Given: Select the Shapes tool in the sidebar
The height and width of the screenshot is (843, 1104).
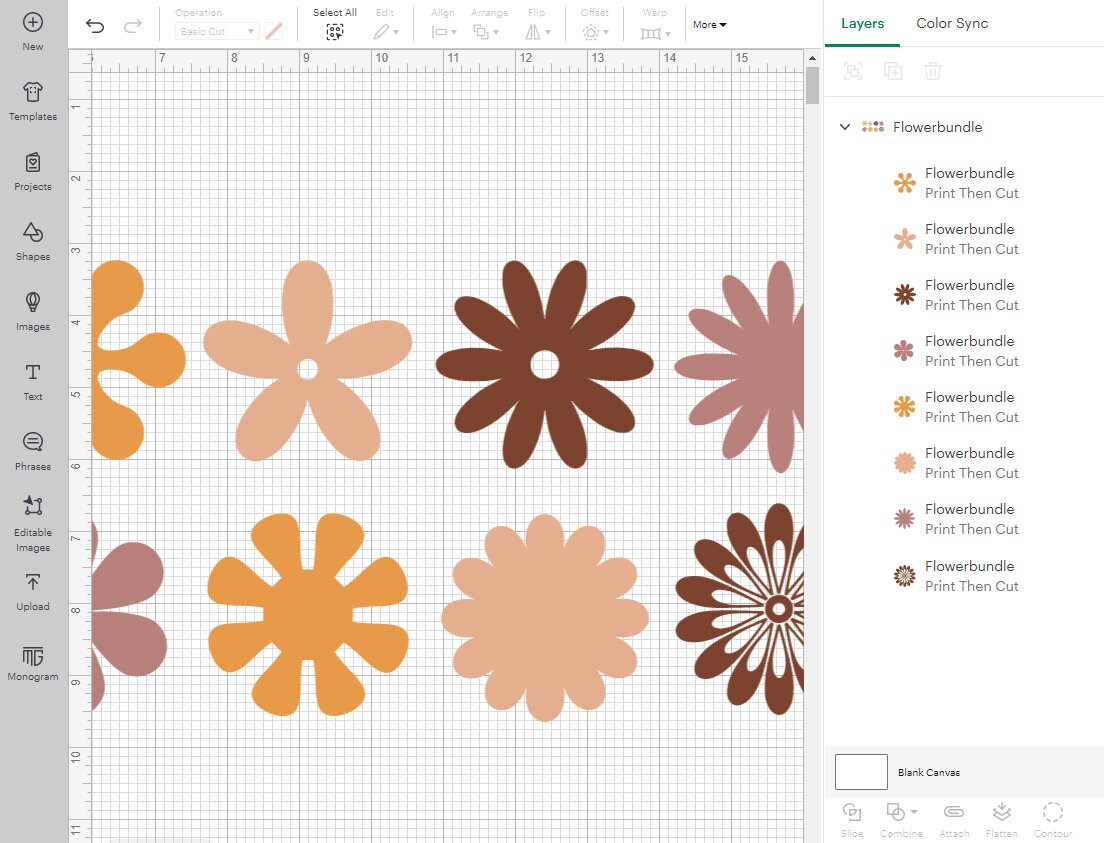Looking at the screenshot, I should coord(32,242).
